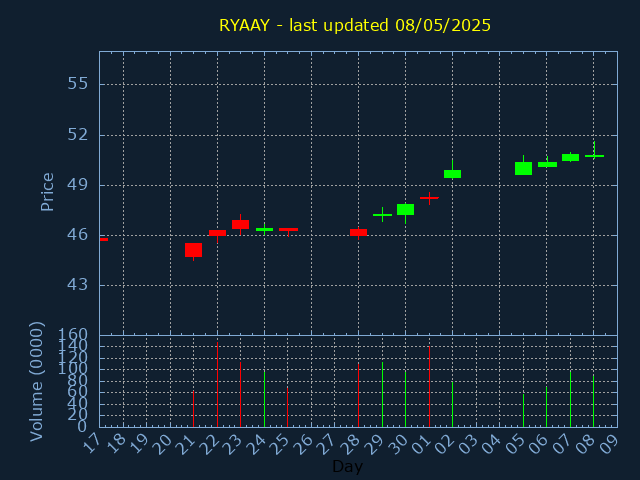Viewport: 640px width, 480px height.
Task: Click the green candlestick for day 24
Action: click(x=264, y=229)
